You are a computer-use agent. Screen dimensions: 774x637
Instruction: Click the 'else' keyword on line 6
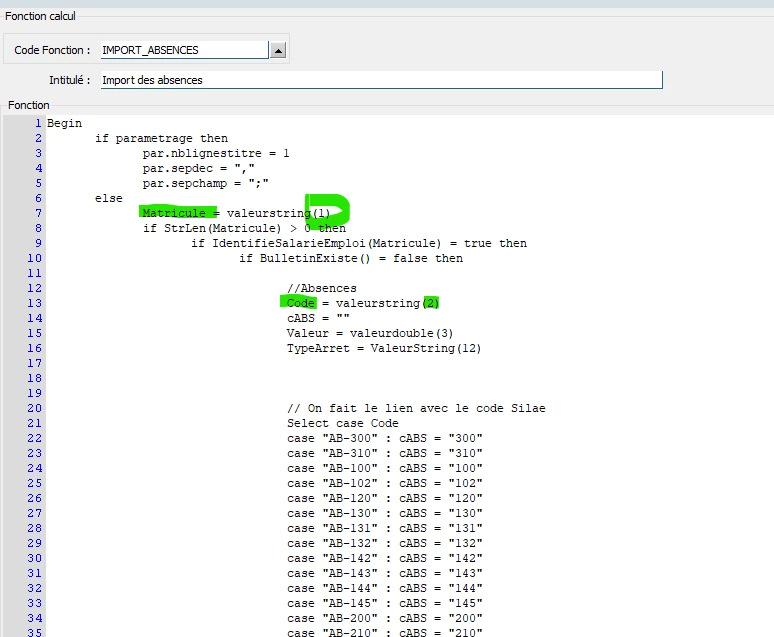109,198
